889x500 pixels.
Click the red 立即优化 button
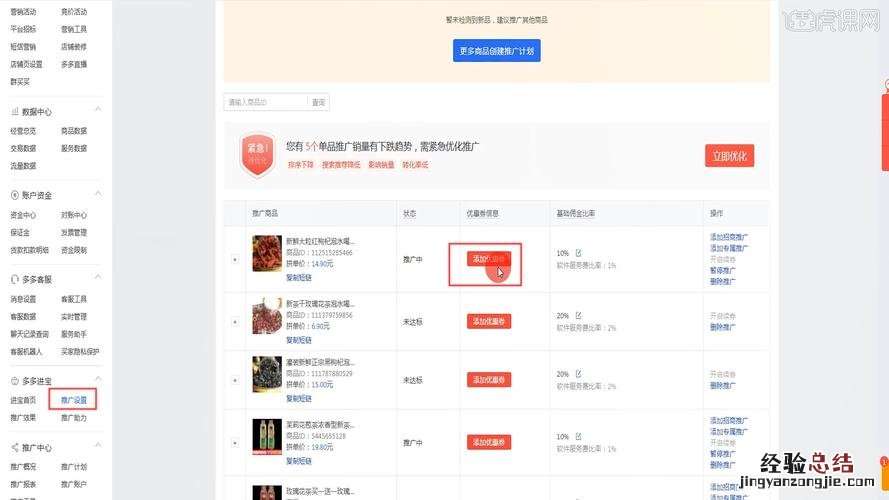pyautogui.click(x=730, y=156)
